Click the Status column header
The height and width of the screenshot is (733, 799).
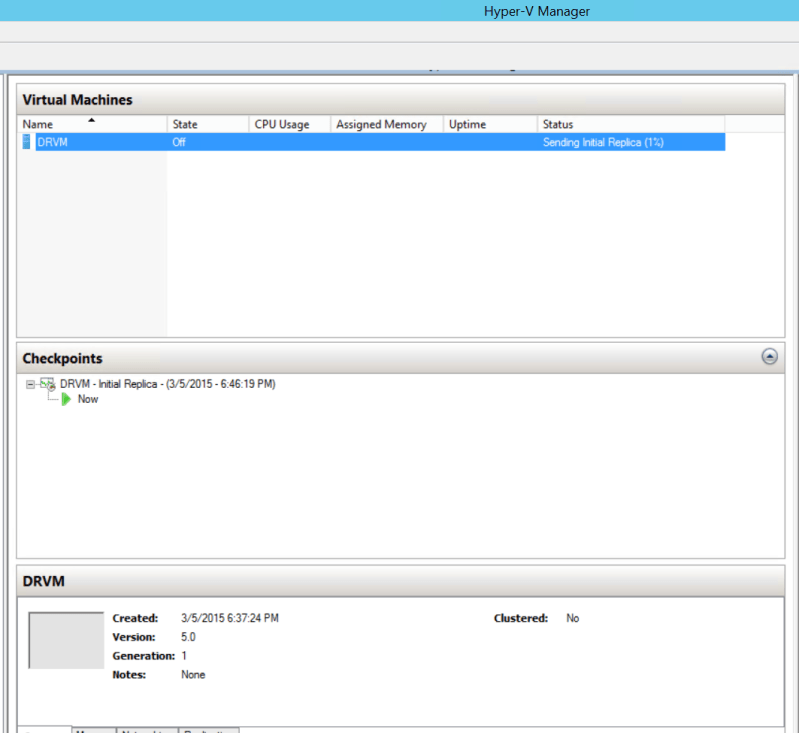(x=630, y=124)
